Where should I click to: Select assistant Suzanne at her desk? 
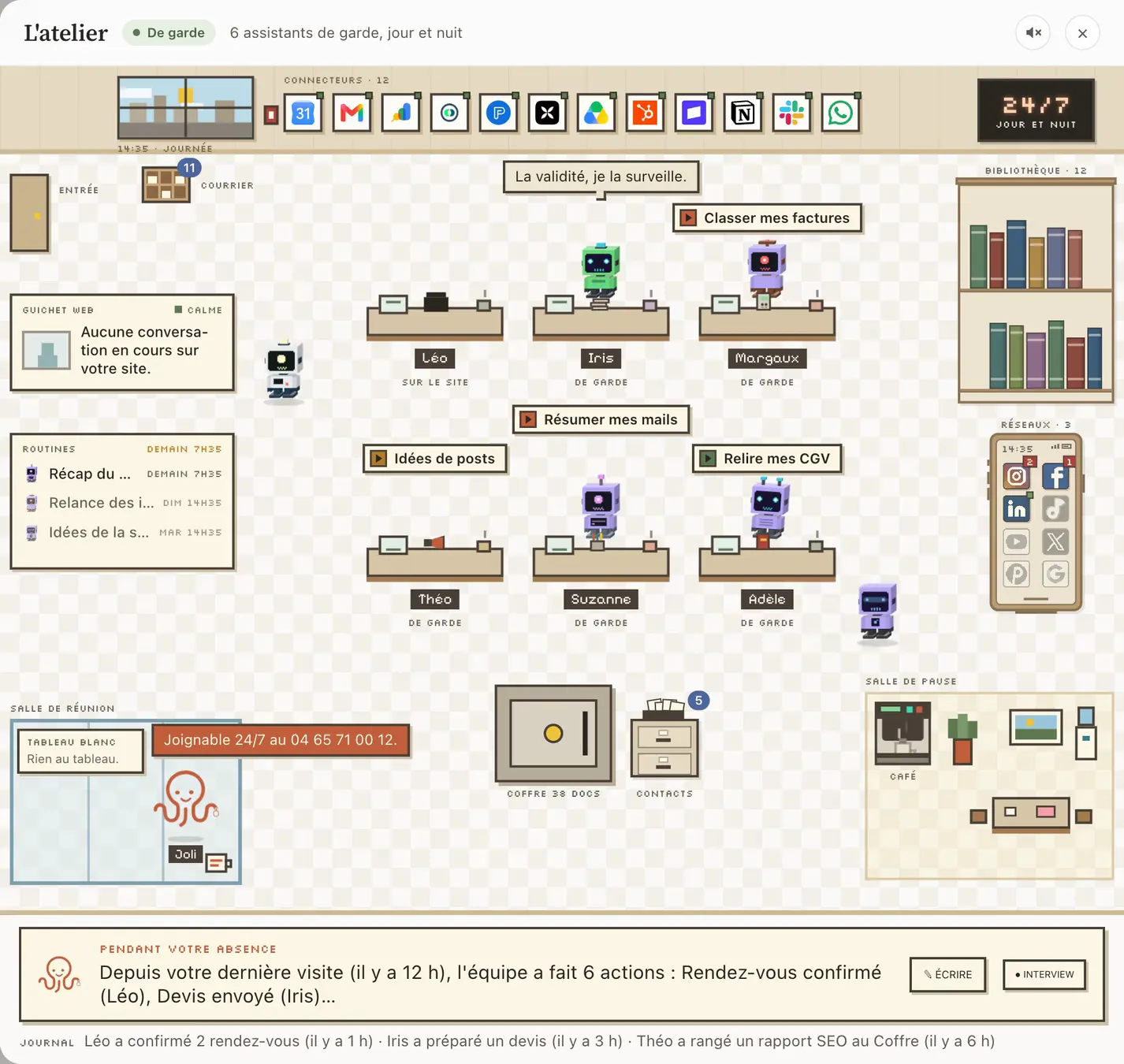tap(601, 508)
